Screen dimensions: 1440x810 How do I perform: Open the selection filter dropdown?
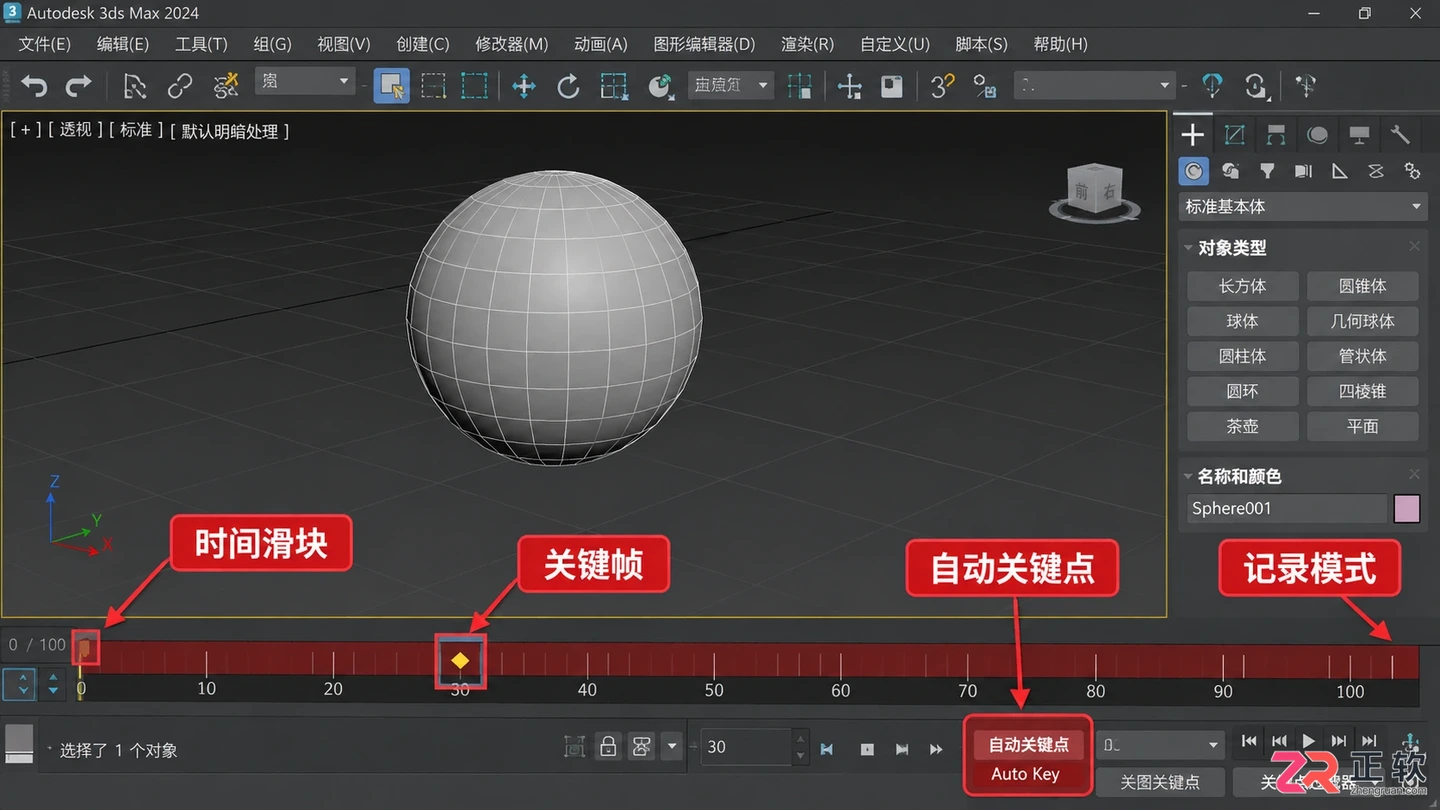[304, 82]
